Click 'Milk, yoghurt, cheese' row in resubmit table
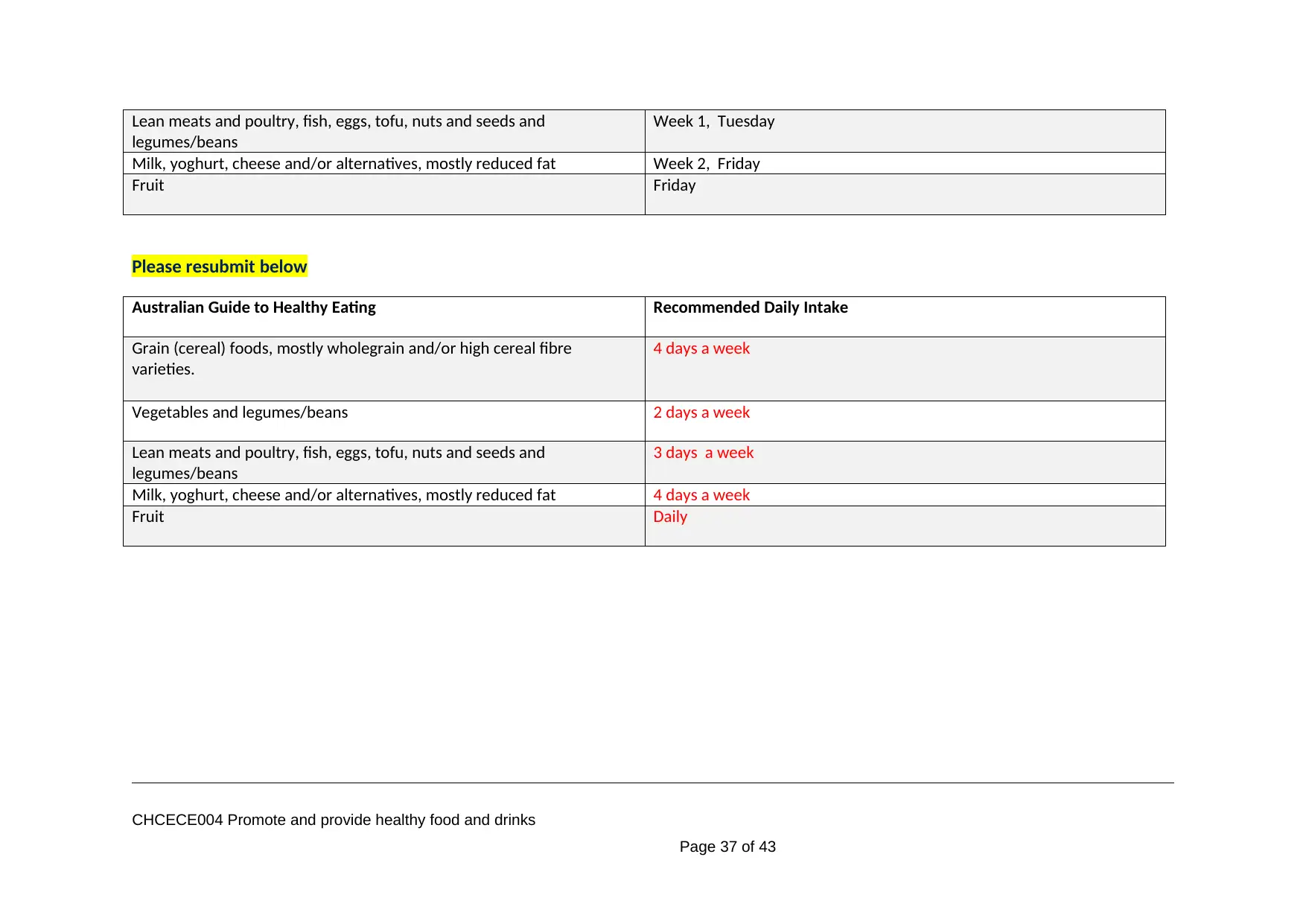Viewport: 1306px width, 924px height. 343,495
